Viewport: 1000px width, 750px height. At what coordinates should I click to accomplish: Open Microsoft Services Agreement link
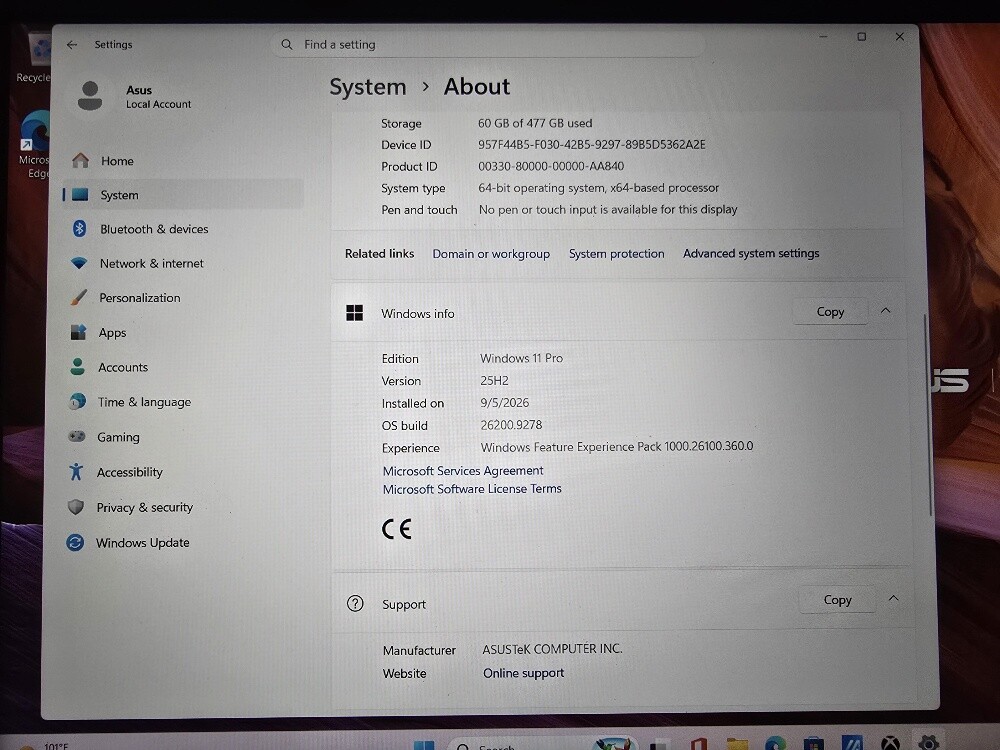point(463,471)
